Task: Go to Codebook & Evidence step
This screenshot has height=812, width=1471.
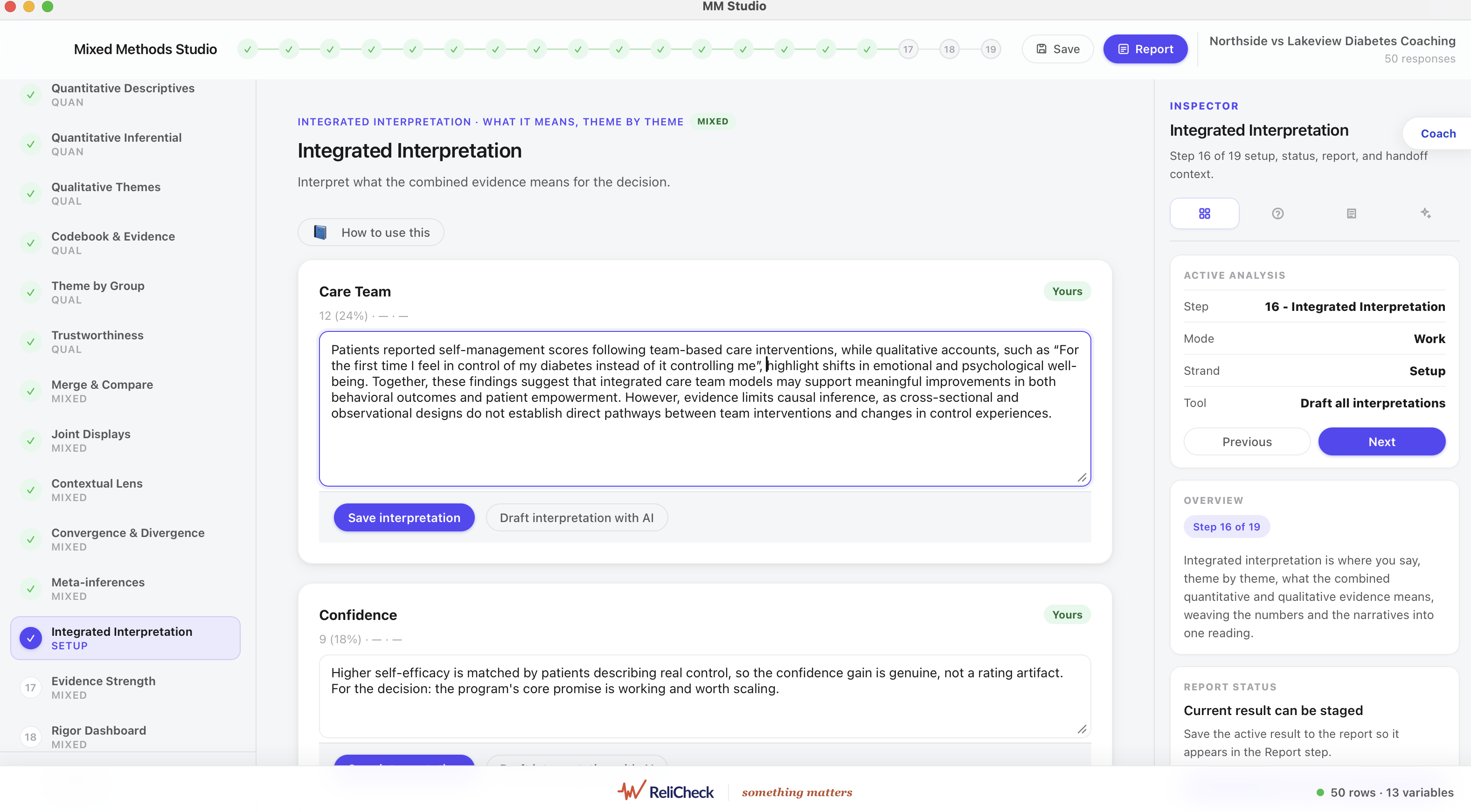Action: tap(125, 243)
